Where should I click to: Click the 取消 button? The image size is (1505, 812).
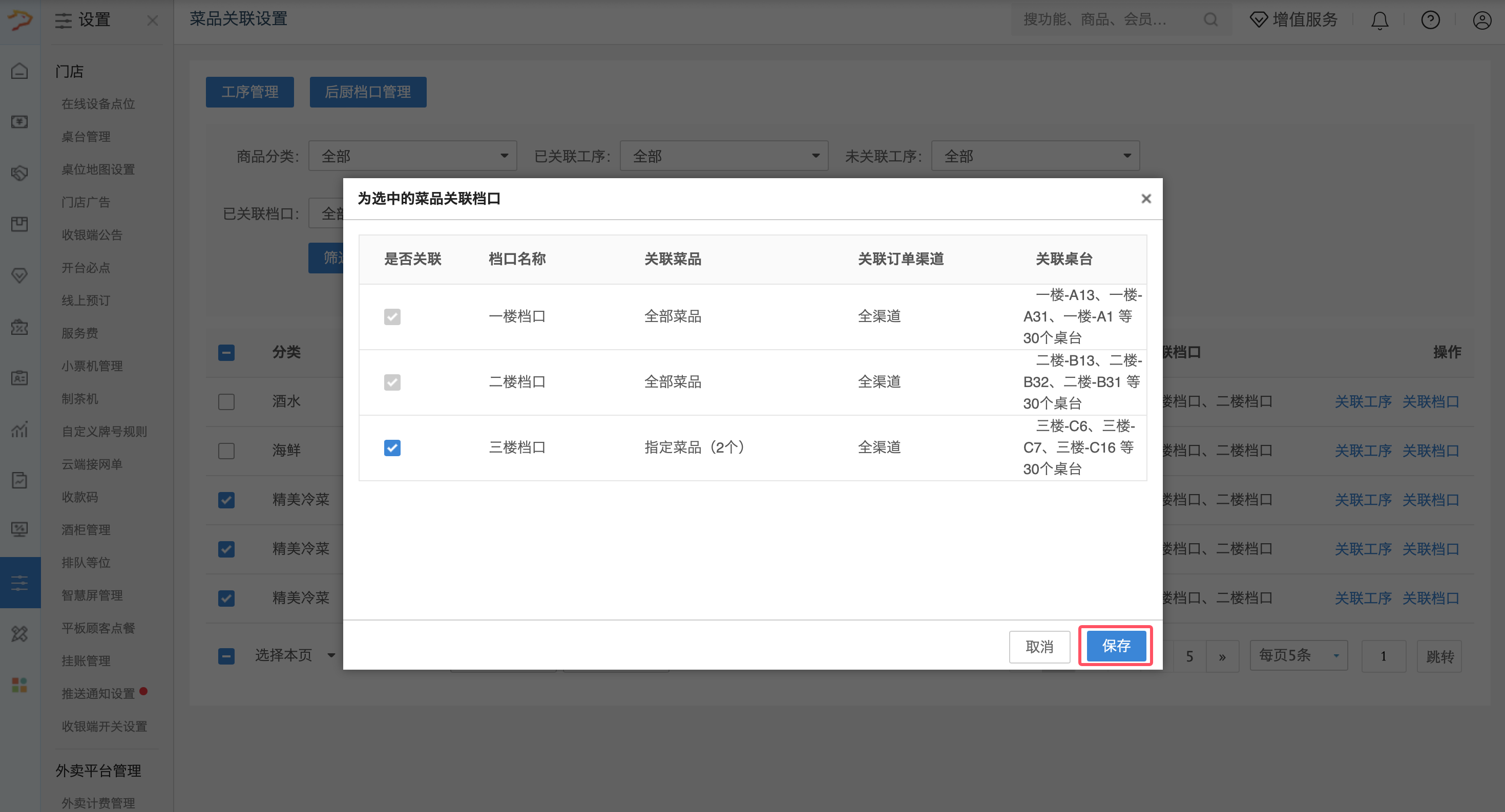point(1039,646)
